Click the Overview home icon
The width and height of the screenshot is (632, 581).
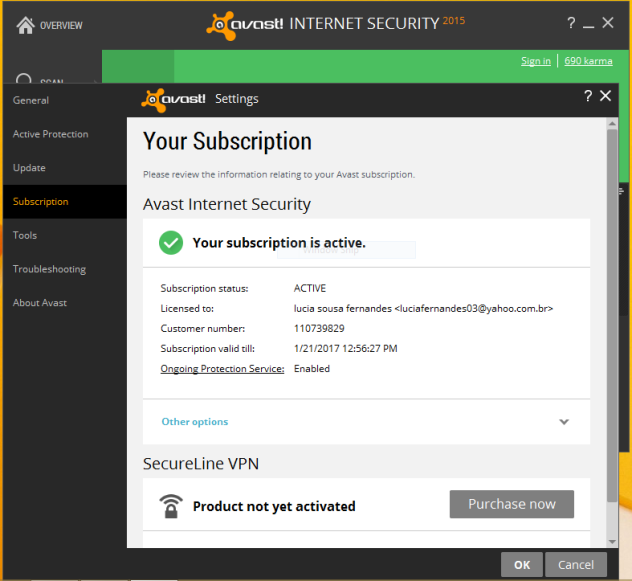(26, 25)
